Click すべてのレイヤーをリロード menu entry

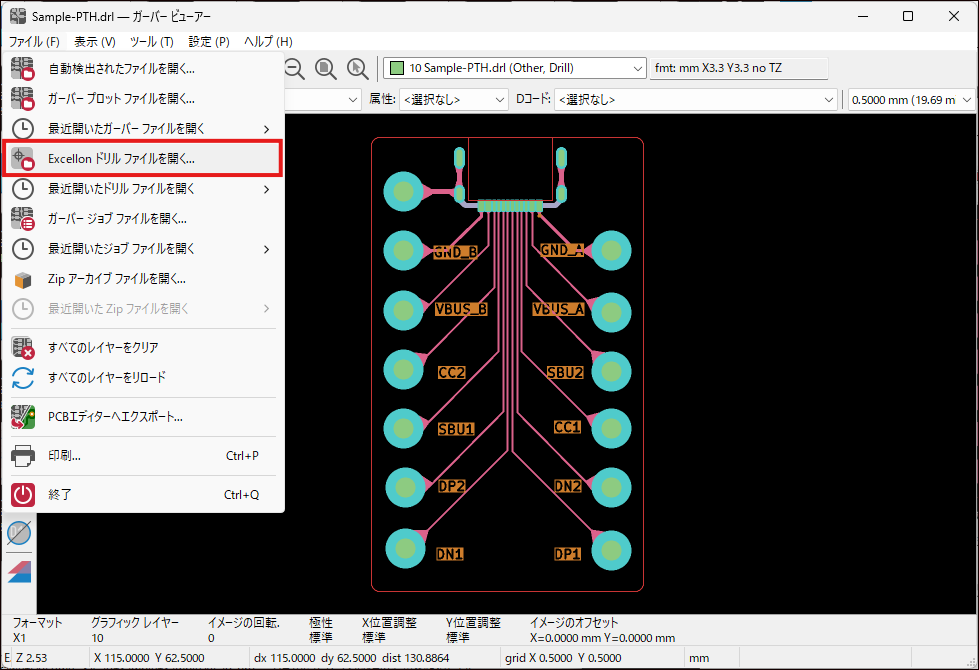(x=106, y=377)
